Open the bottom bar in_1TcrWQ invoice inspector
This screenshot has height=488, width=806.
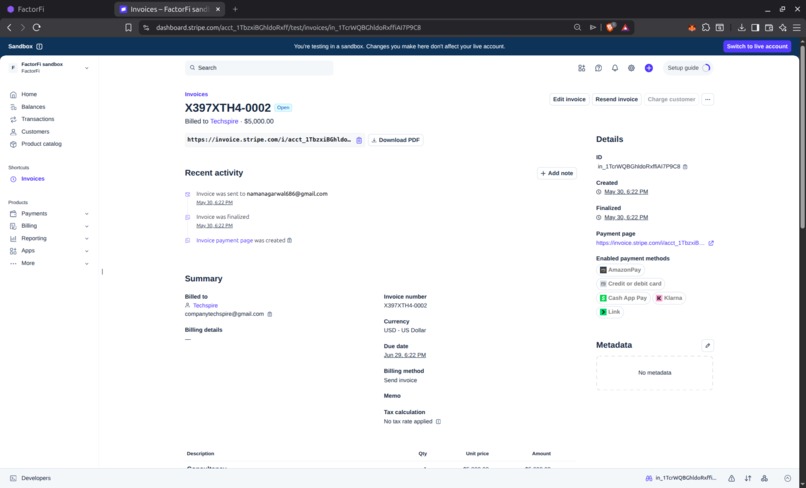click(681, 478)
